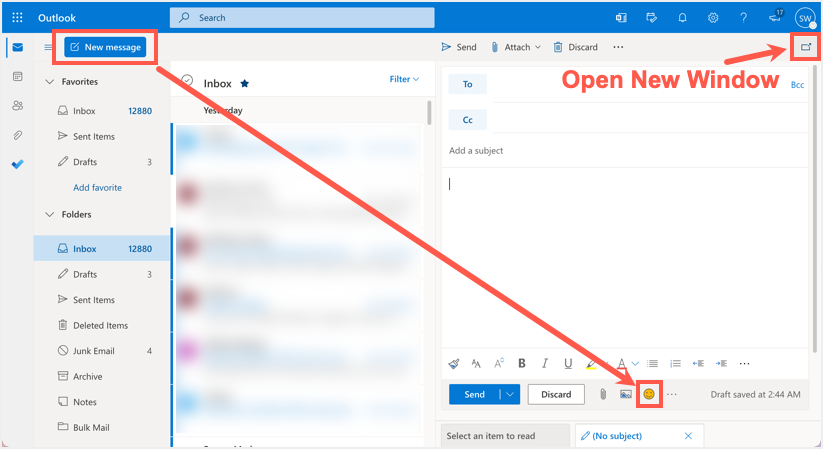
Task: Toggle bold formatting
Action: click(522, 363)
